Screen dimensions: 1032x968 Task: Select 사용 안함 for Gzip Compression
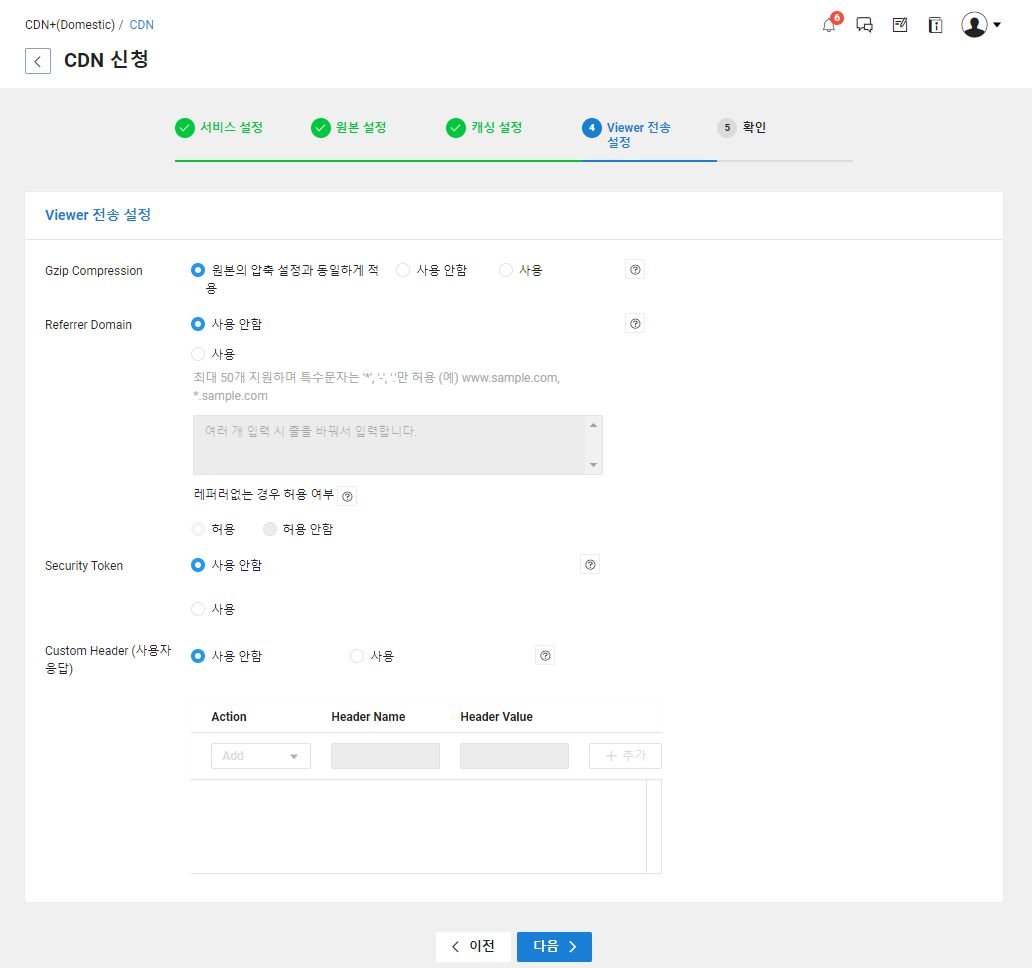click(403, 270)
